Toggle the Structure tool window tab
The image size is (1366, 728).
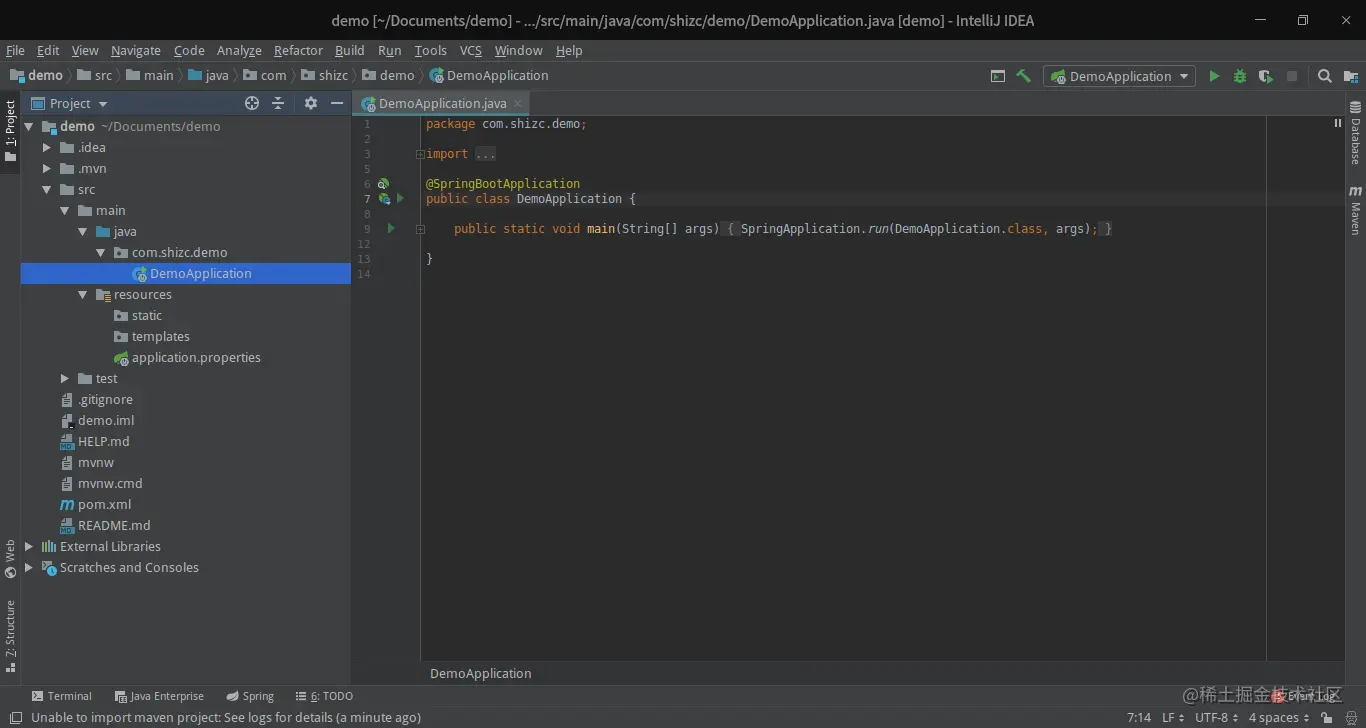click(10, 636)
